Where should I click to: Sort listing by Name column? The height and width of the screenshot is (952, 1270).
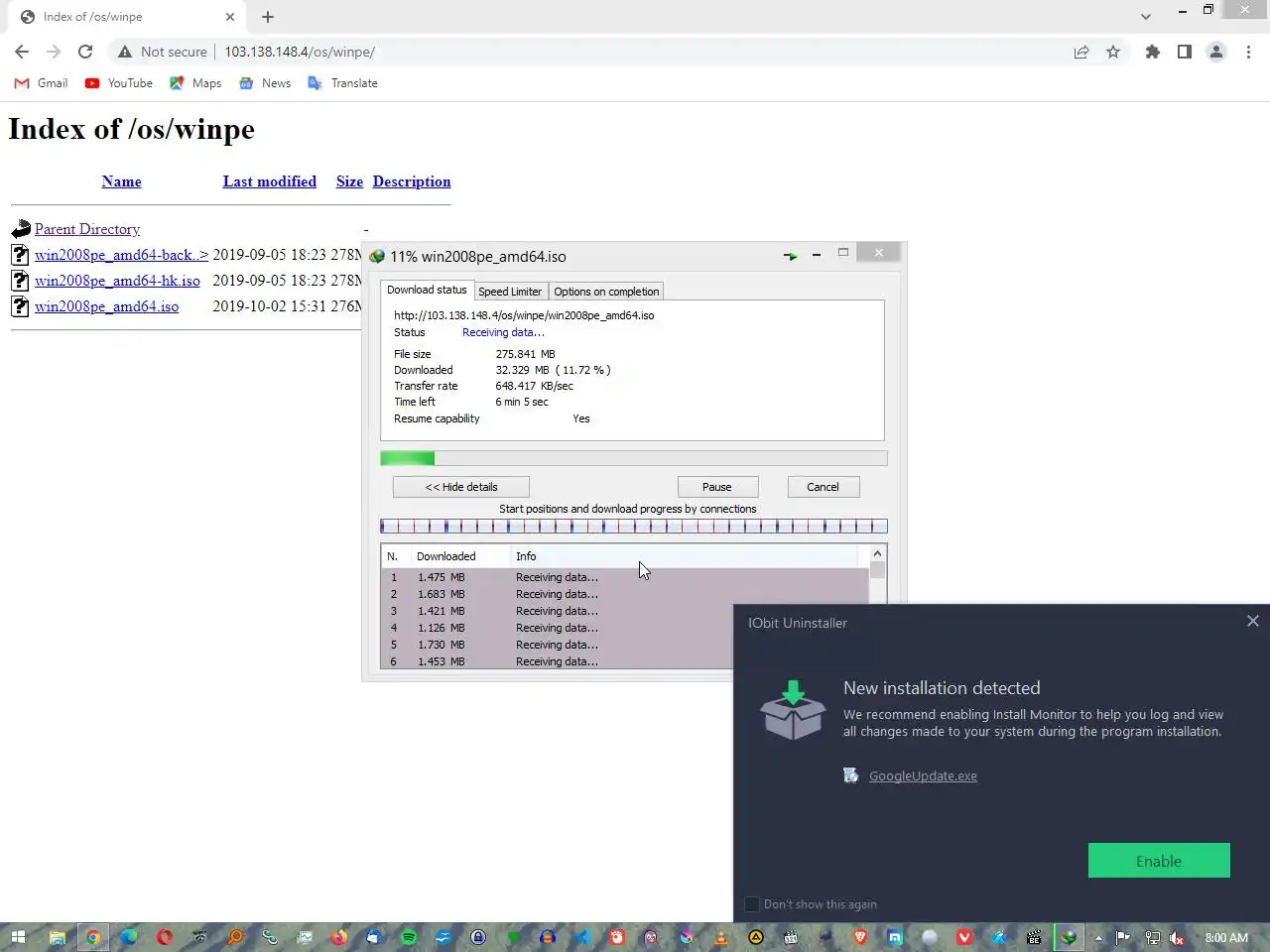(121, 181)
